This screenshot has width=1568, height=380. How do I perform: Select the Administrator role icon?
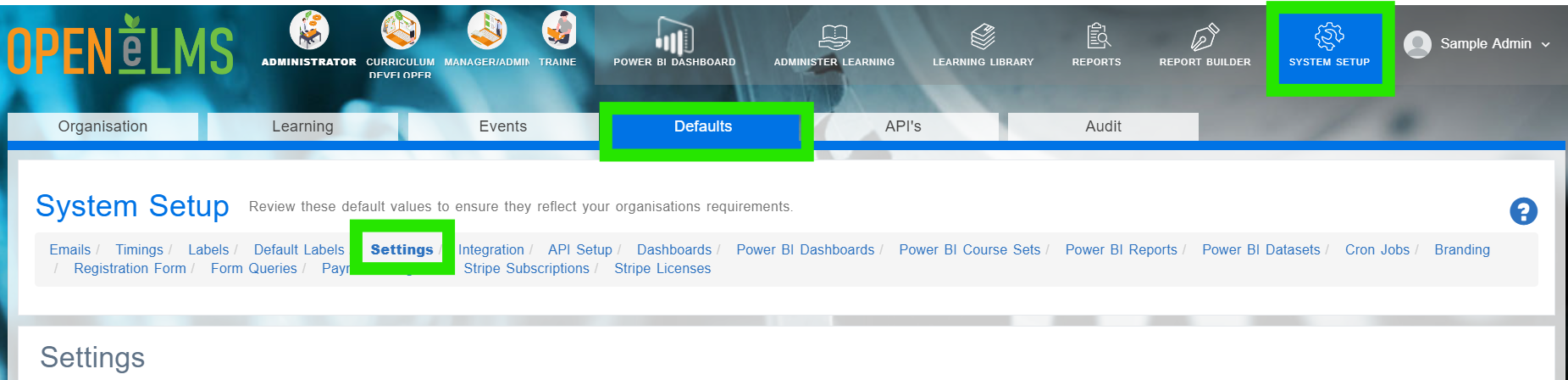pos(309,31)
